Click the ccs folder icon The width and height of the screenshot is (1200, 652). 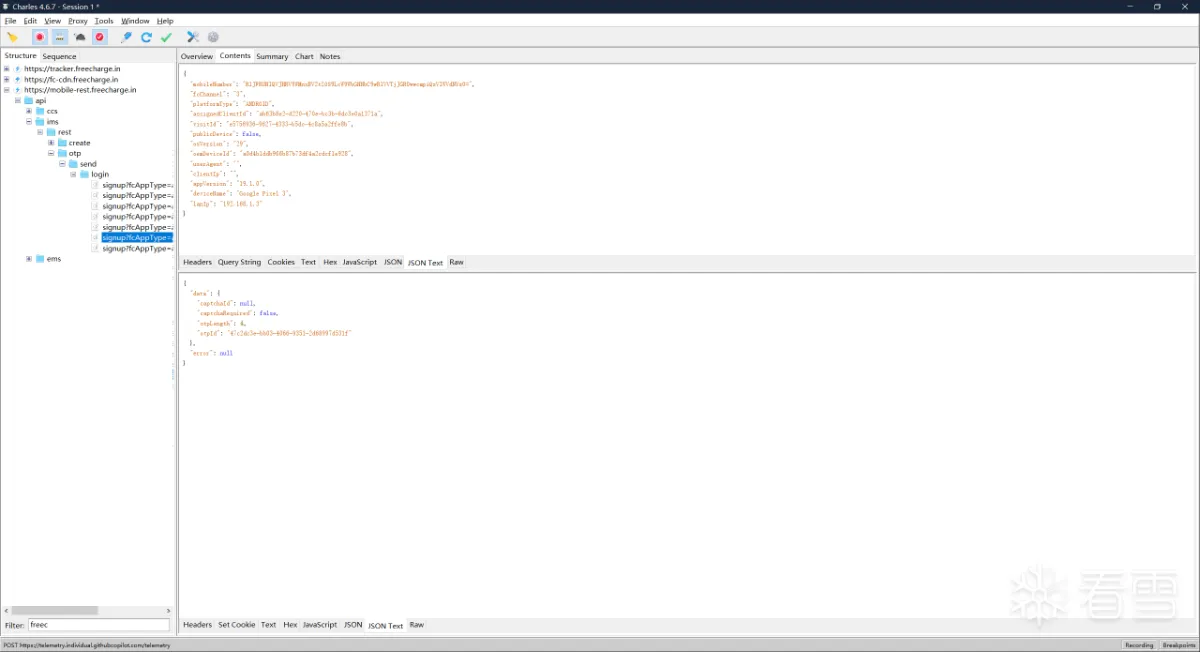pyautogui.click(x=40, y=111)
